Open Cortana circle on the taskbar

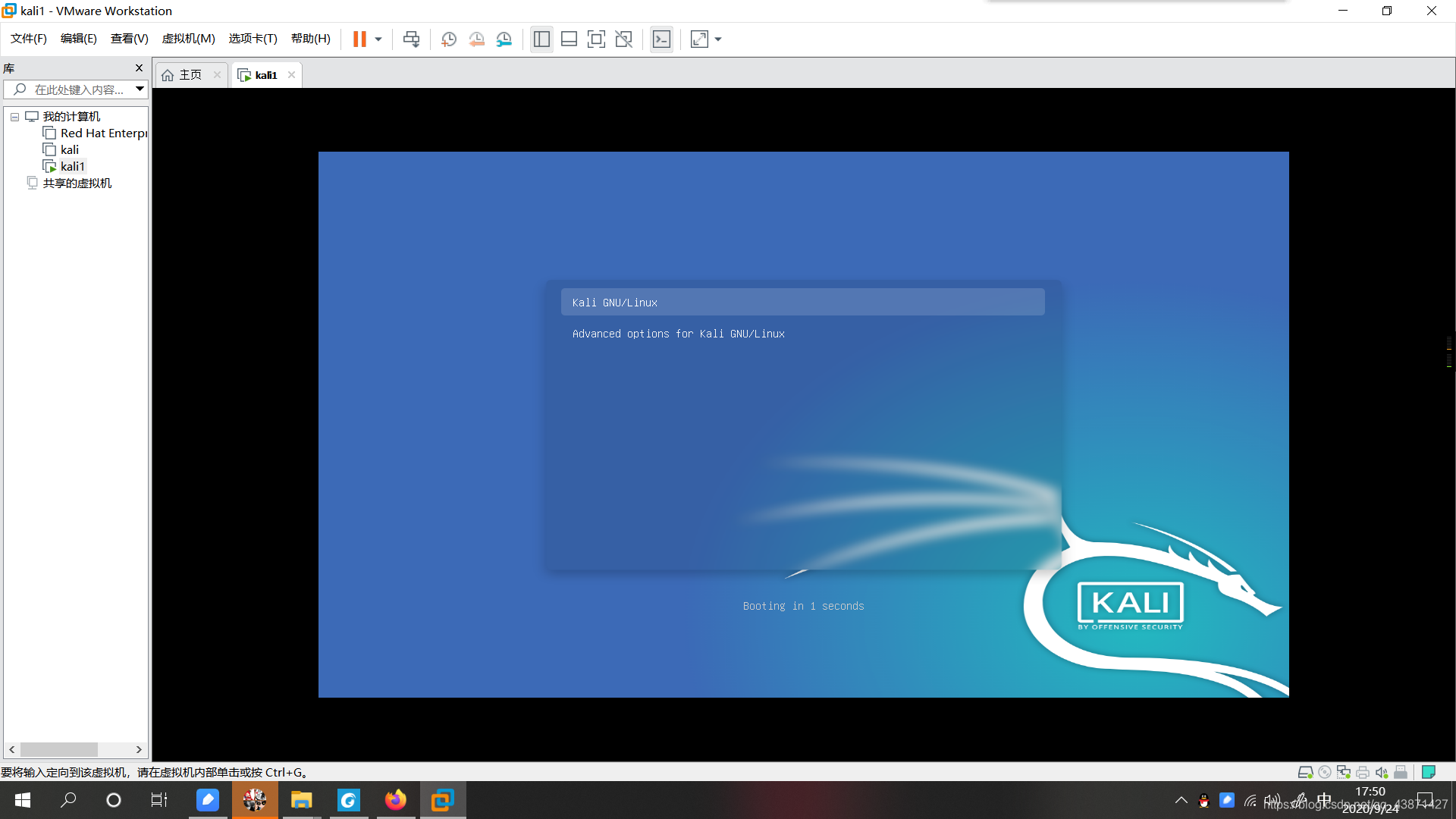114,800
